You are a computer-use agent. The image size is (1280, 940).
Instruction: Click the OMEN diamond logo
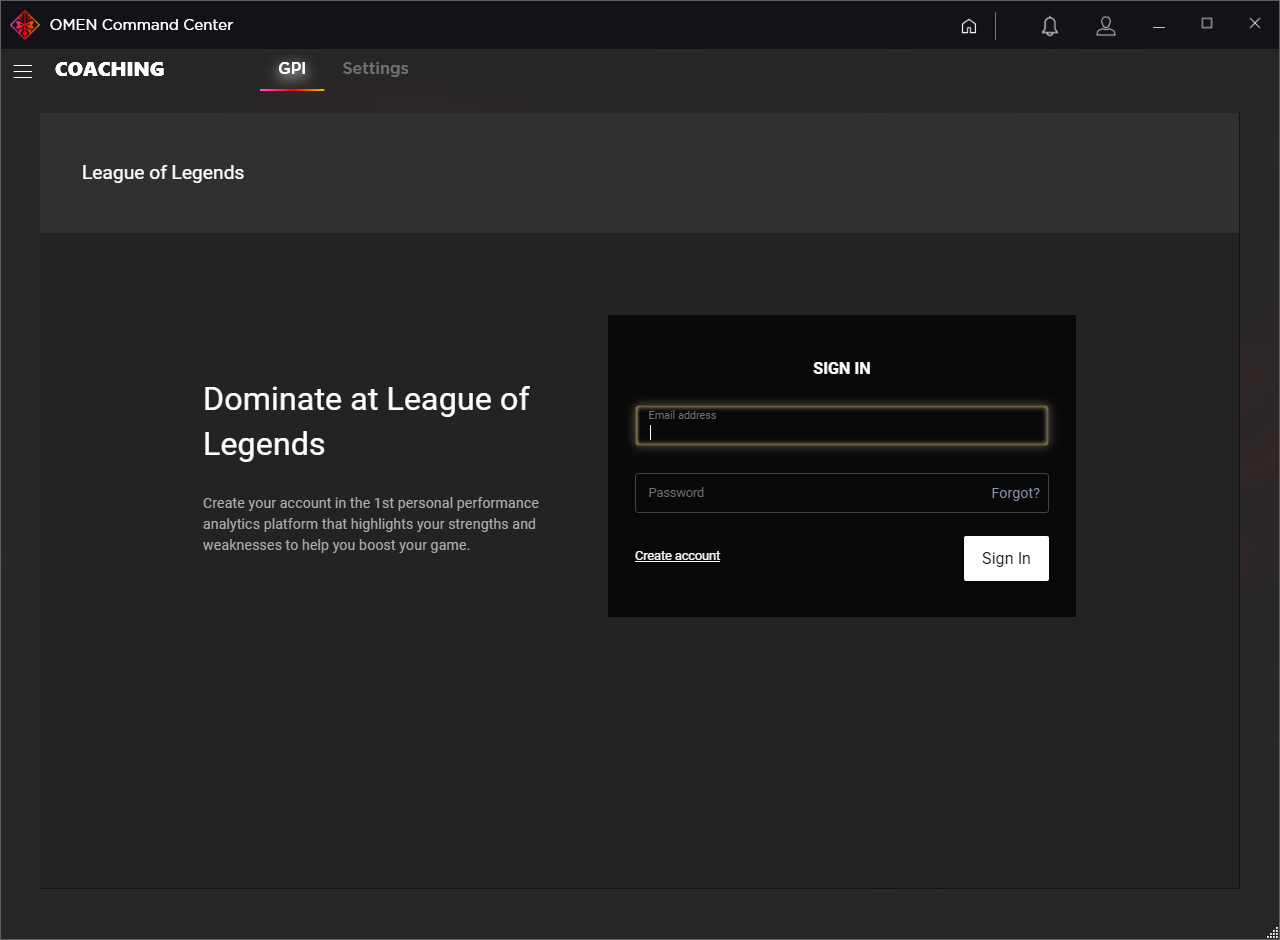point(25,25)
